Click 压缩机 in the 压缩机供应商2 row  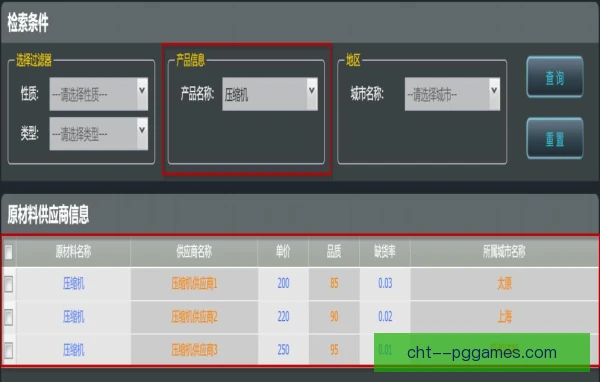[x=73, y=317]
